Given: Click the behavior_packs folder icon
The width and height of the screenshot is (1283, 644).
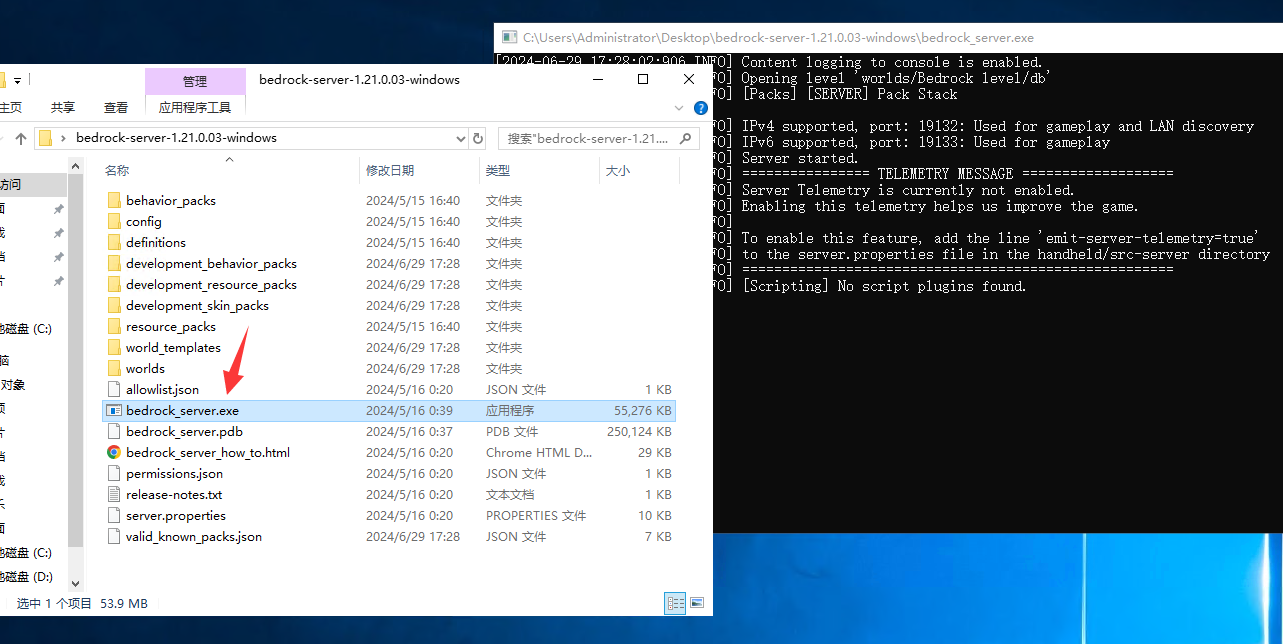Looking at the screenshot, I should pyautogui.click(x=114, y=200).
